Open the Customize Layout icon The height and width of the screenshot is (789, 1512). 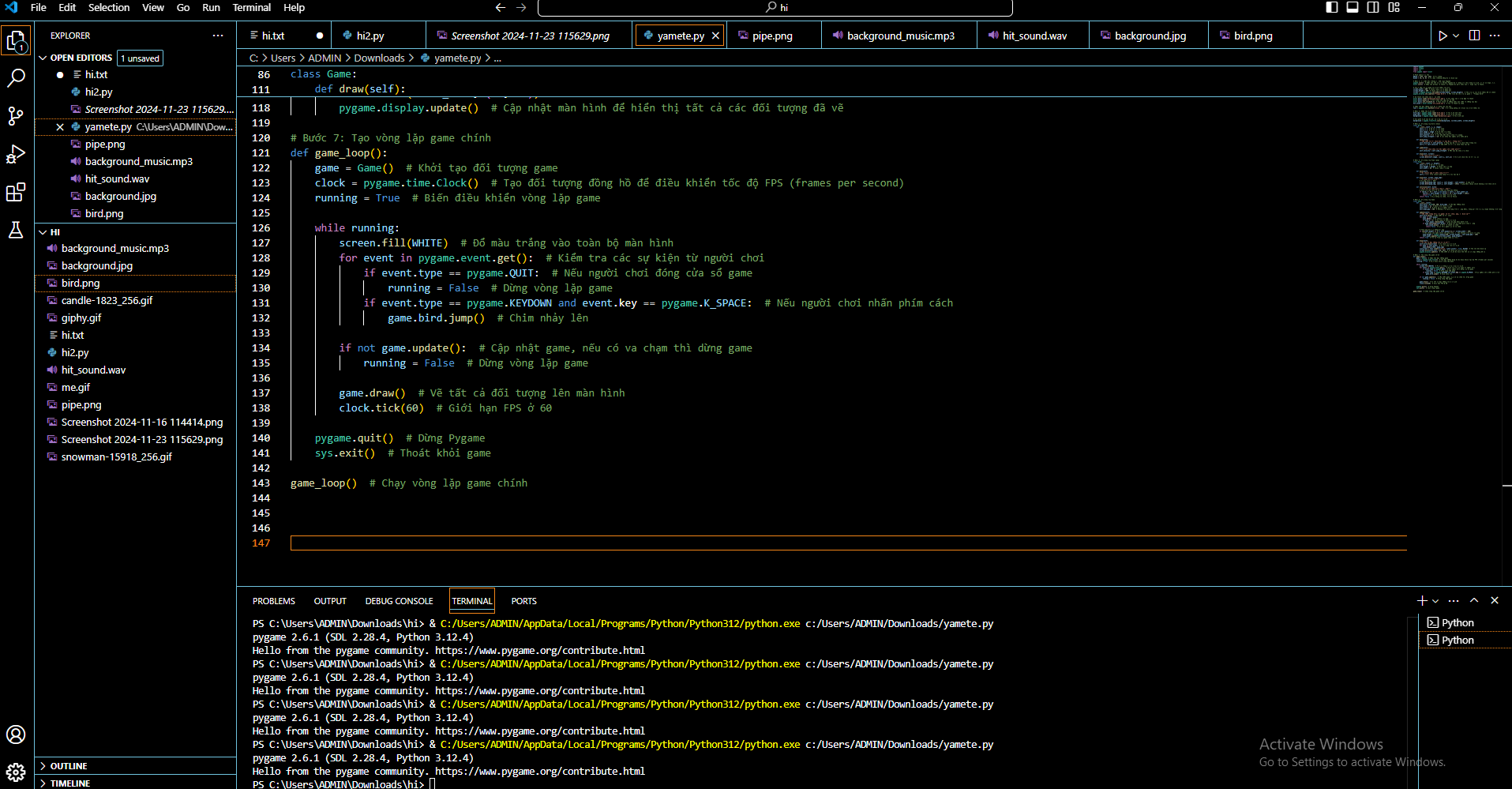(1394, 7)
